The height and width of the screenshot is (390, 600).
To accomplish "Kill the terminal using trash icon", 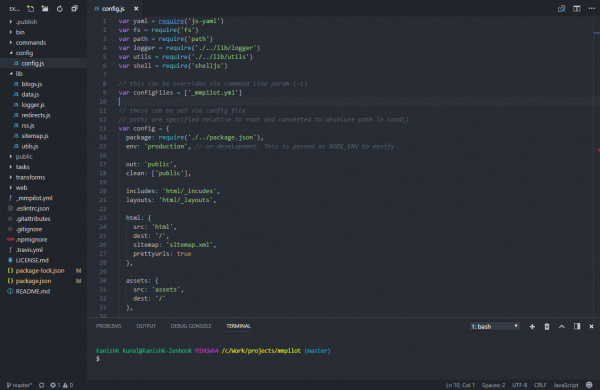I will pos(547,326).
